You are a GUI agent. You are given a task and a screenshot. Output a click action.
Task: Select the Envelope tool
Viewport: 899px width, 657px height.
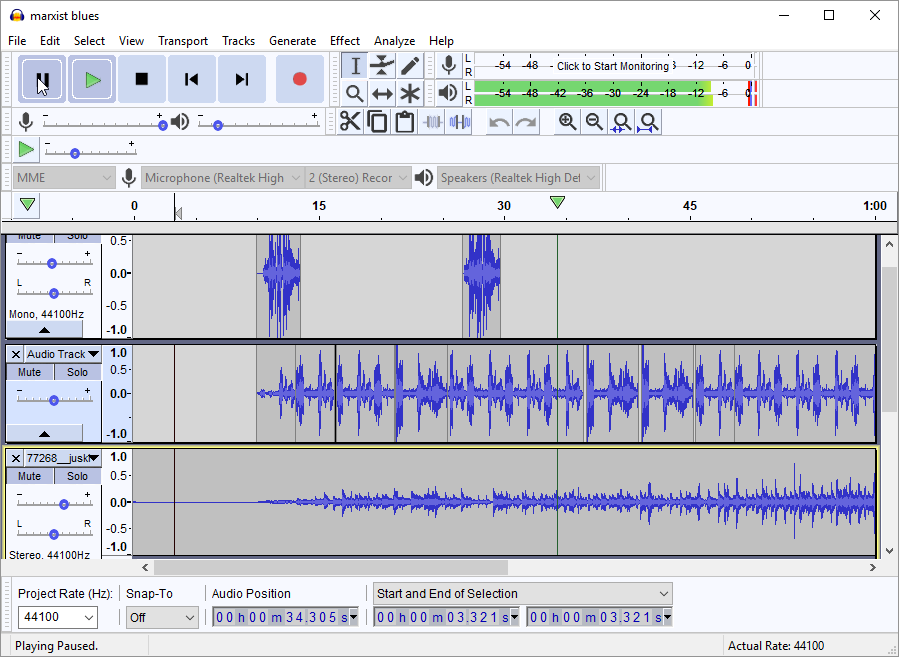point(382,66)
